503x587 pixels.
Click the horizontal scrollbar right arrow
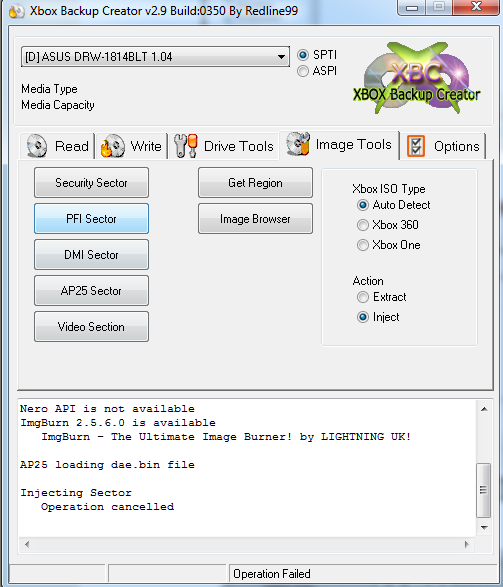tap(466, 544)
